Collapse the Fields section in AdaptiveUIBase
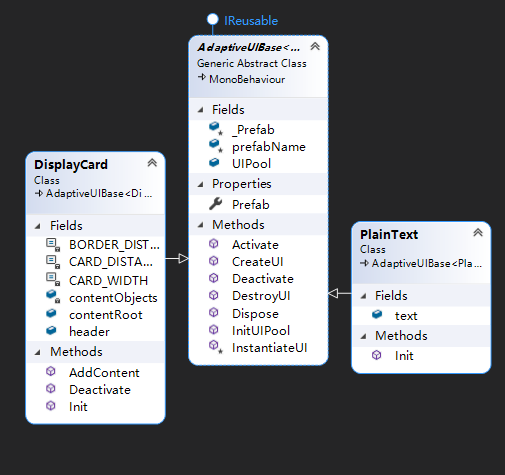 (200, 110)
